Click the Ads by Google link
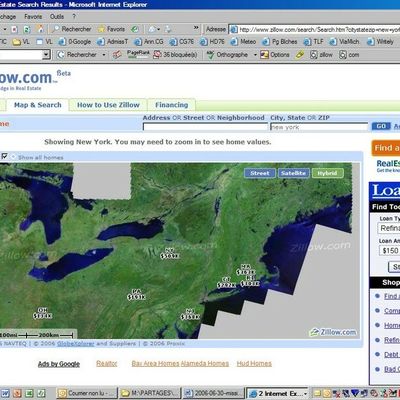 (59, 364)
